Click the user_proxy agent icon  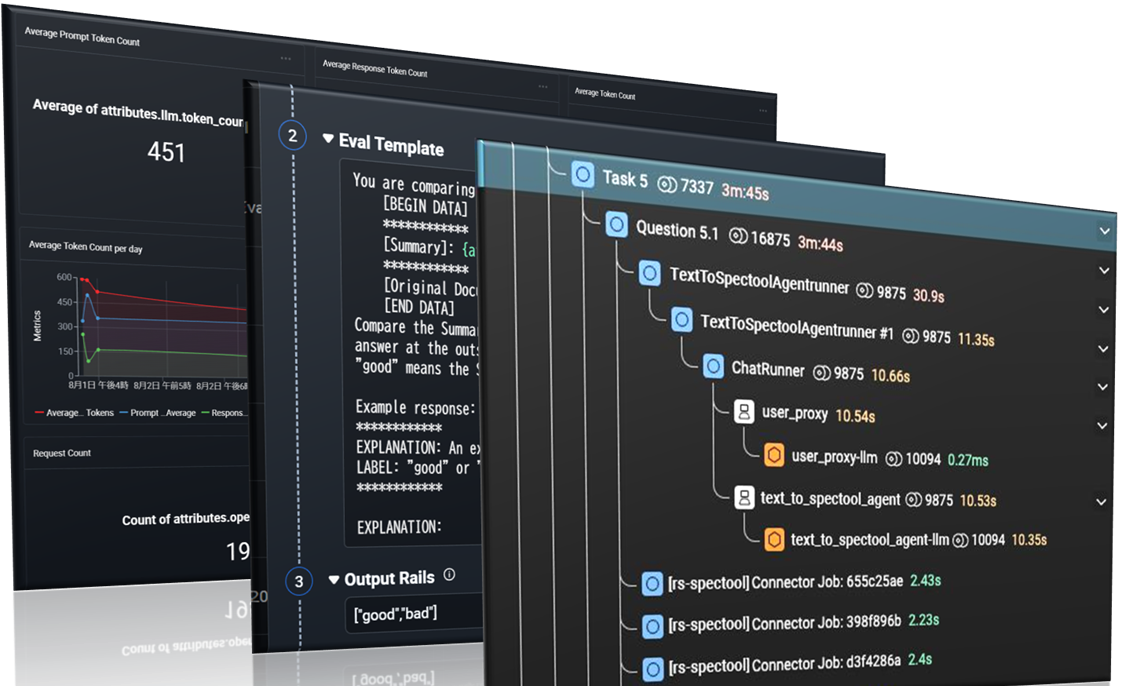744,412
